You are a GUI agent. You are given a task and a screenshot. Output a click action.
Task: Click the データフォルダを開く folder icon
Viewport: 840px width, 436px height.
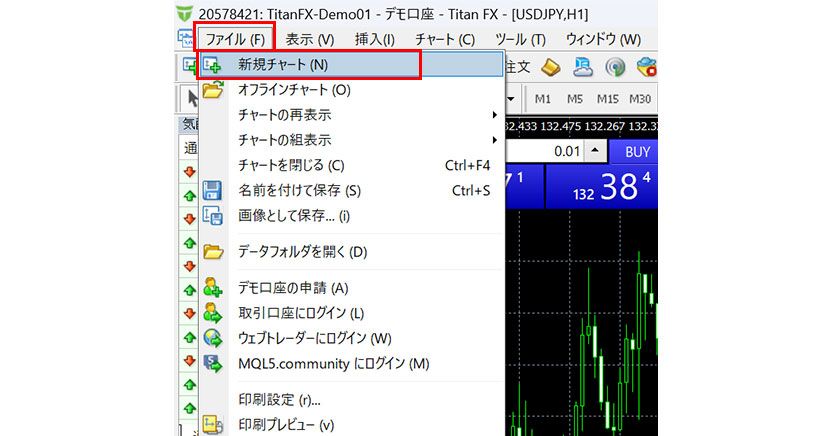[x=213, y=252]
